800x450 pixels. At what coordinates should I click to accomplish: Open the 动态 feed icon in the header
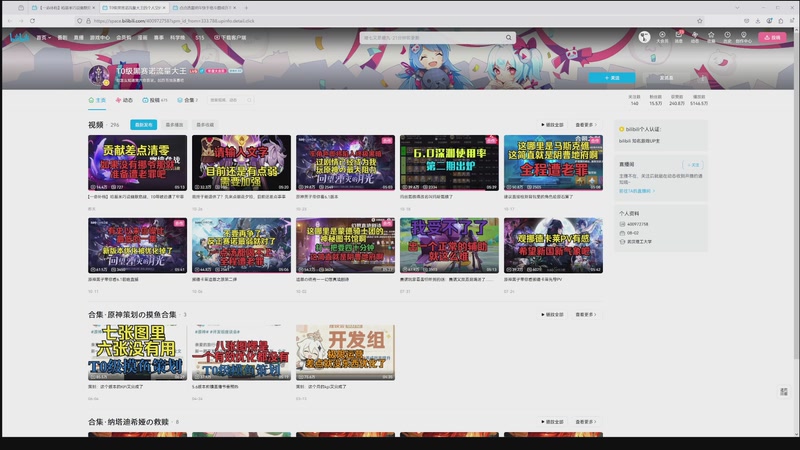(694, 37)
